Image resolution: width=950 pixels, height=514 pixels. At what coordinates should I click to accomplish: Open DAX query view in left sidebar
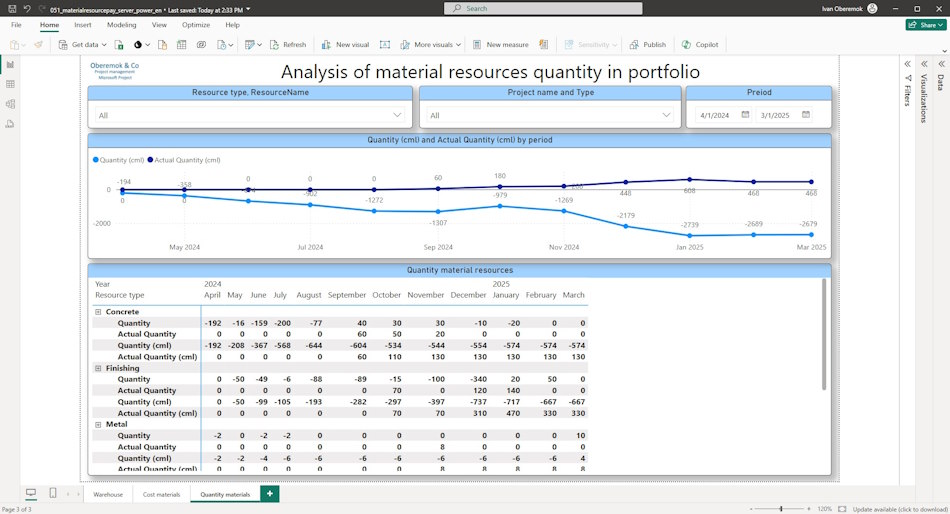[10, 124]
